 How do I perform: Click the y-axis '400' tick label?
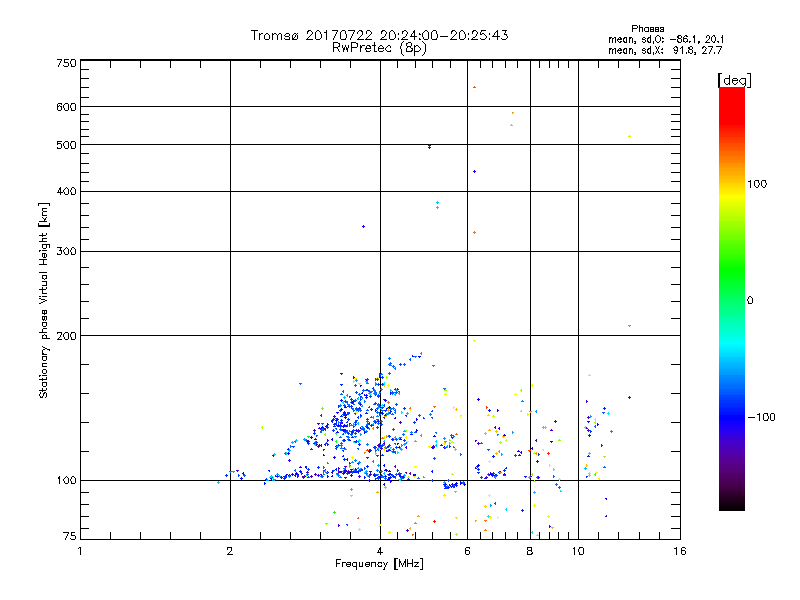[x=66, y=191]
